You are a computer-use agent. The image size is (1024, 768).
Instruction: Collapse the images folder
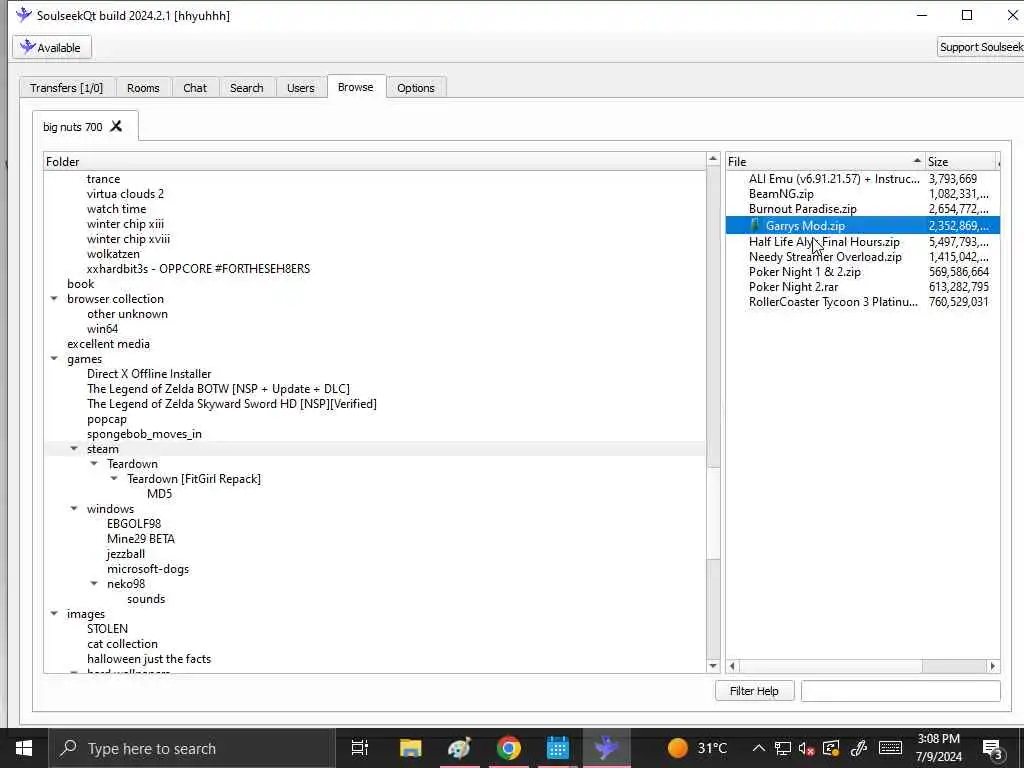(54, 615)
